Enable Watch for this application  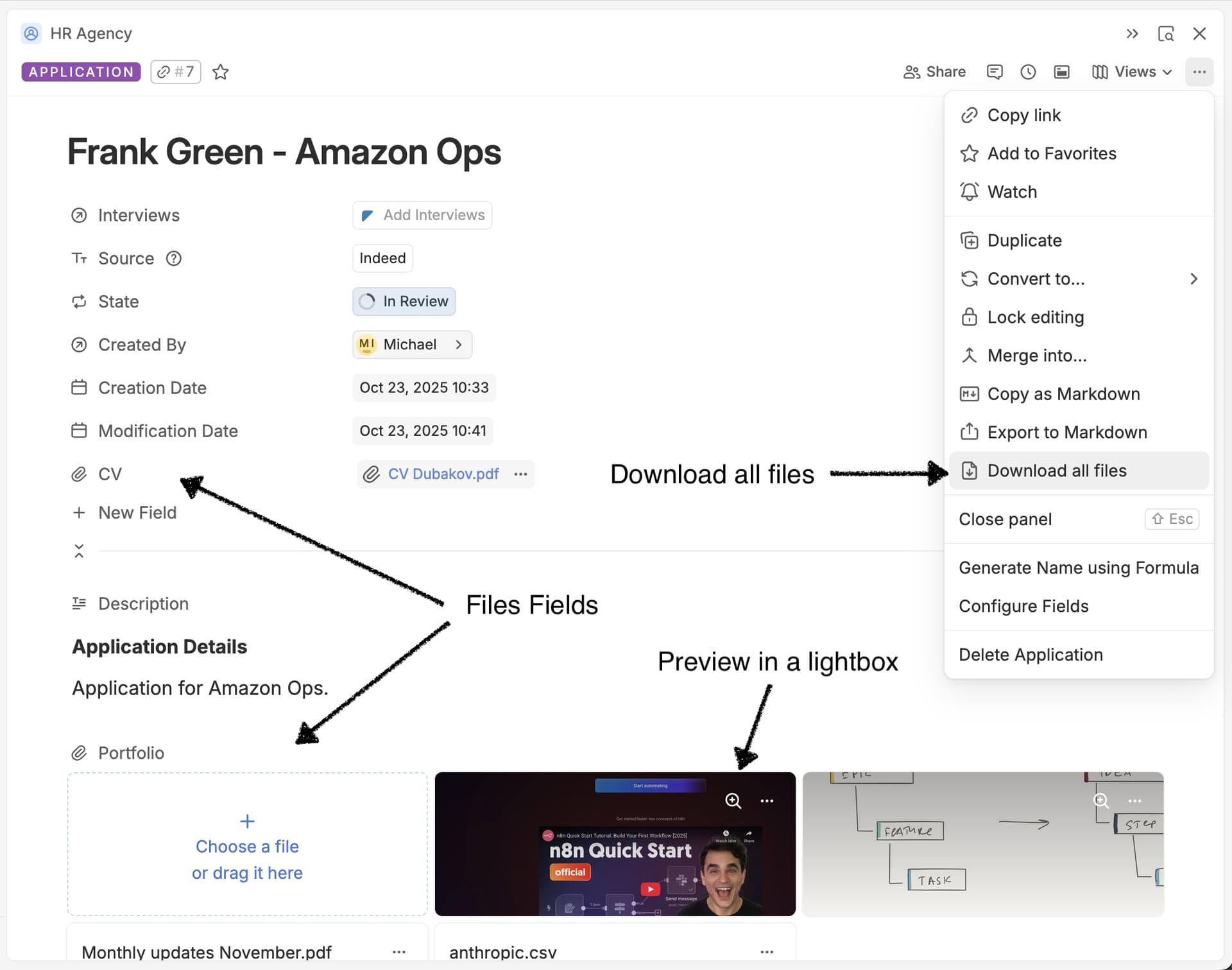tap(1011, 191)
